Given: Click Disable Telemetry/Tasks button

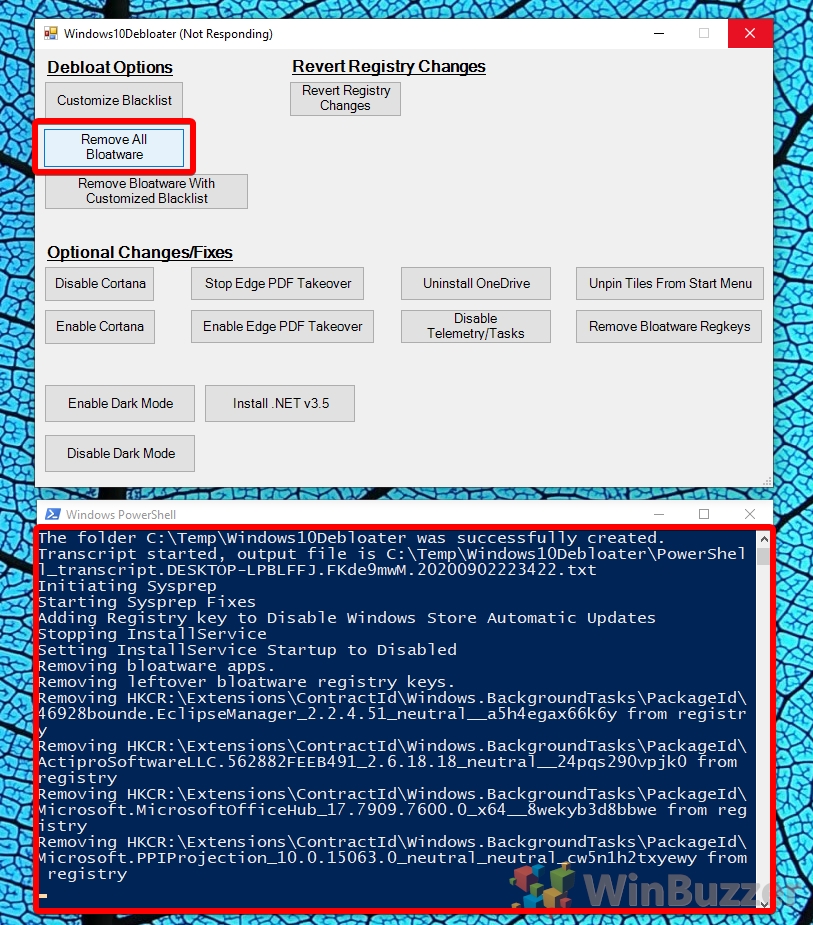Looking at the screenshot, I should coord(476,327).
